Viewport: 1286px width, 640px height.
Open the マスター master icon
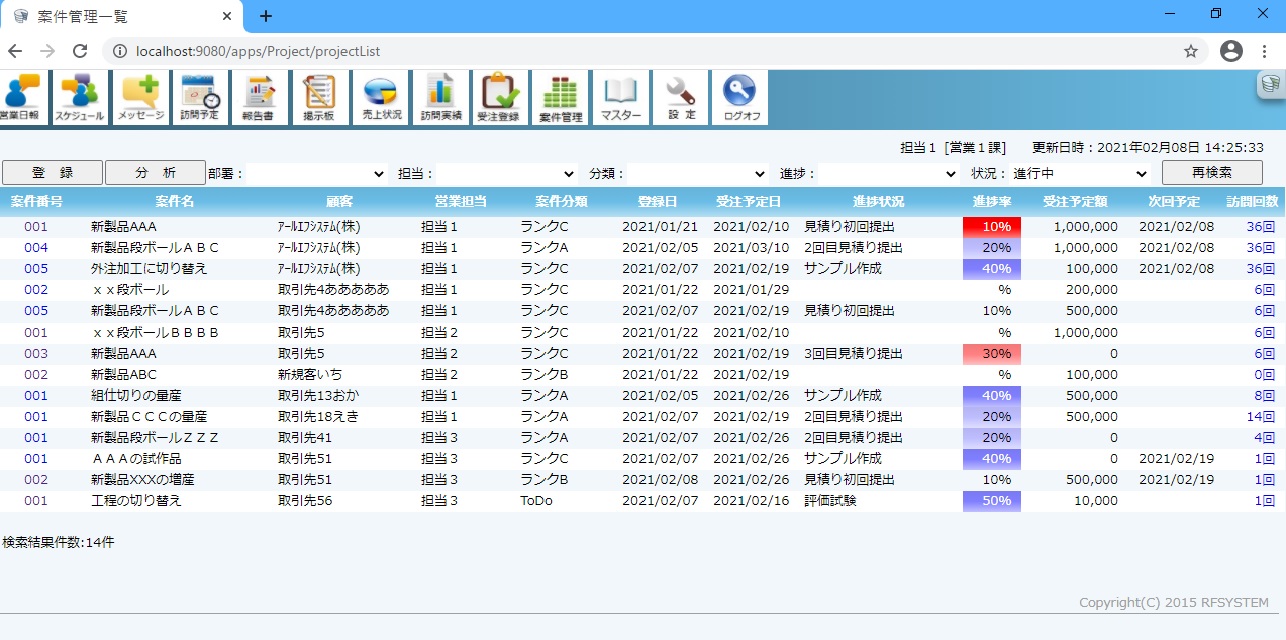click(x=620, y=98)
